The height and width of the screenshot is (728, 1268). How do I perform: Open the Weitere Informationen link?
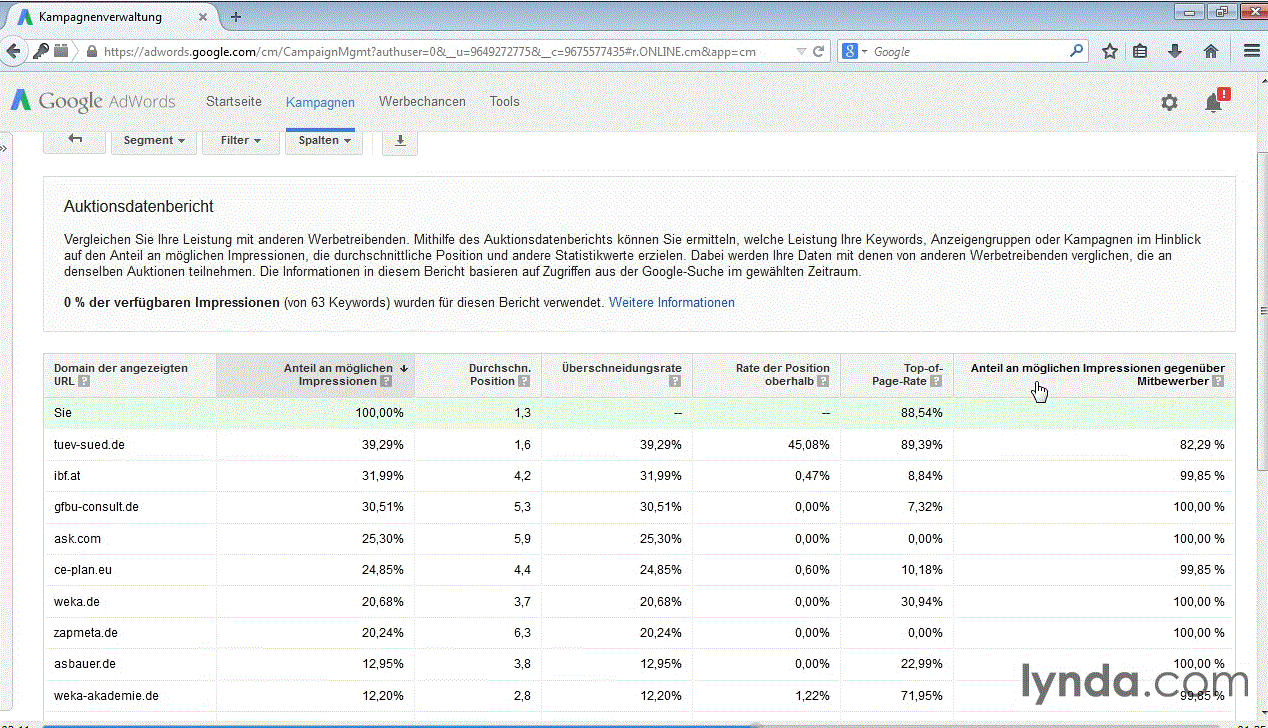pyautogui.click(x=672, y=302)
